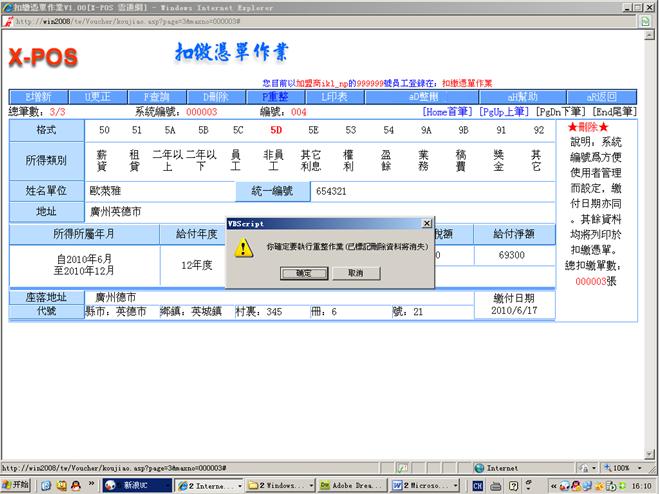Click the yellow warning icon in dialog

243,248
